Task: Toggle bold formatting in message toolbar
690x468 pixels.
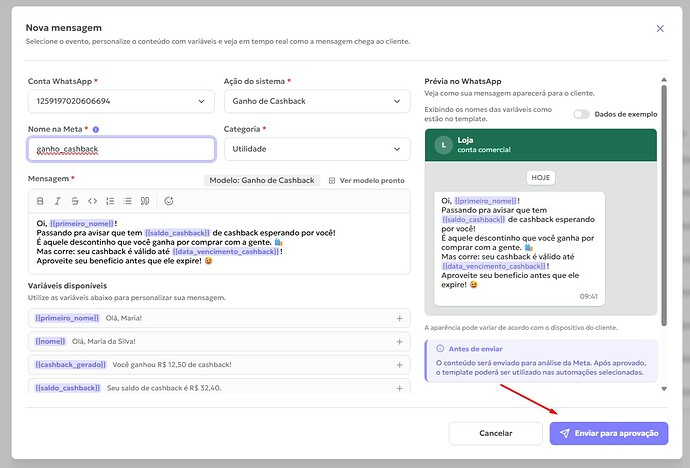Action: [x=40, y=201]
